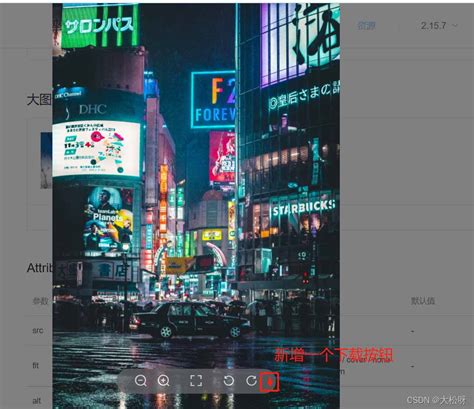Open the 资源 navigation link

coord(367,26)
